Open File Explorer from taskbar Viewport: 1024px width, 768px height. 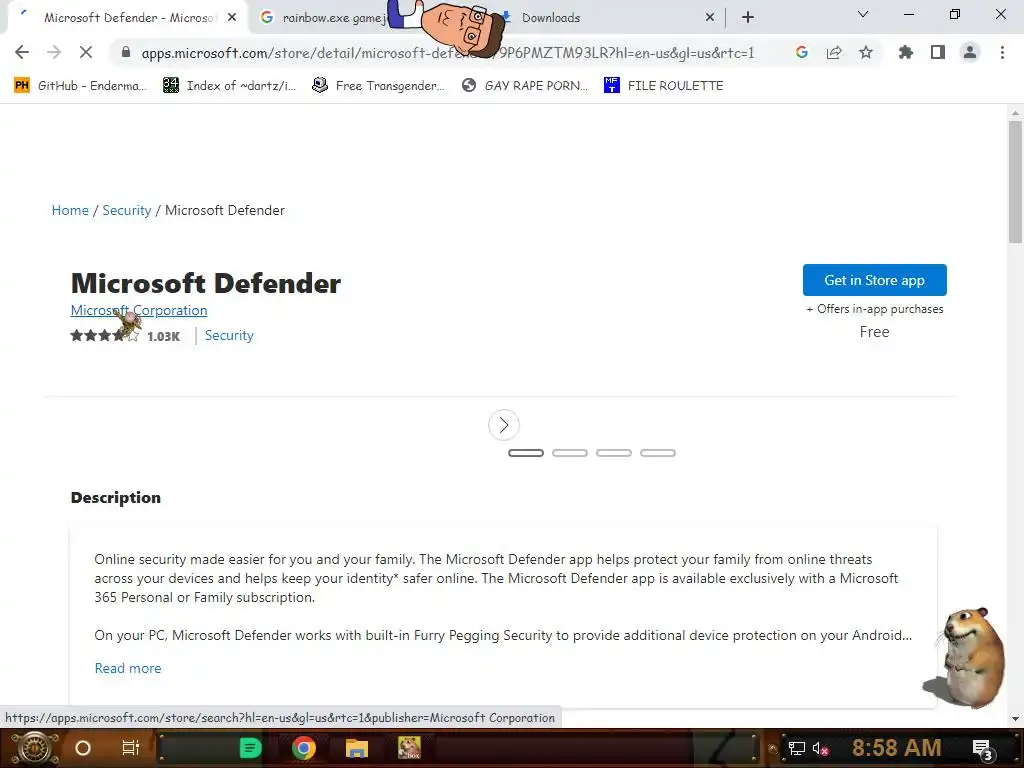(x=357, y=748)
